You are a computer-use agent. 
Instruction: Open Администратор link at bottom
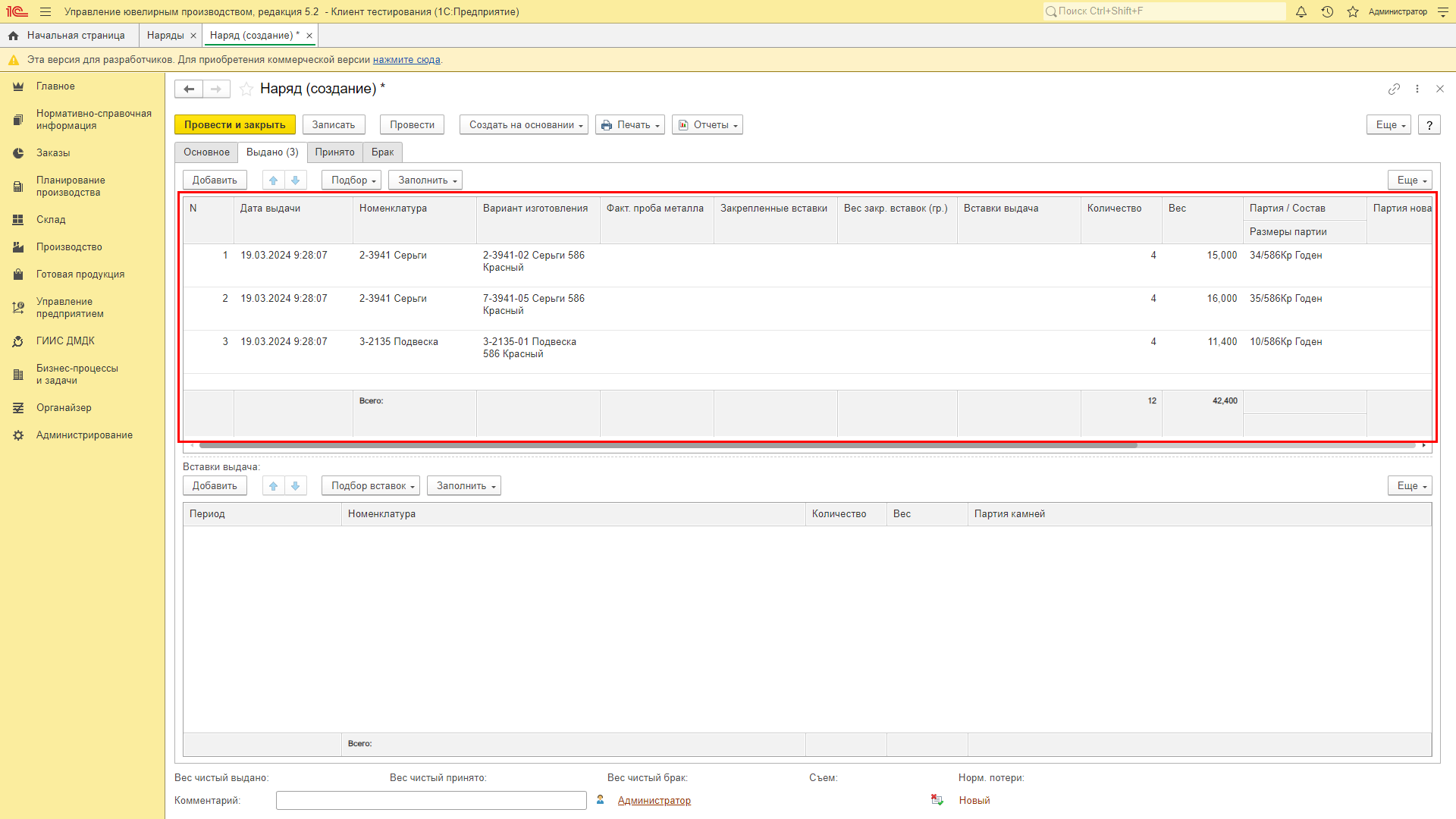[654, 800]
